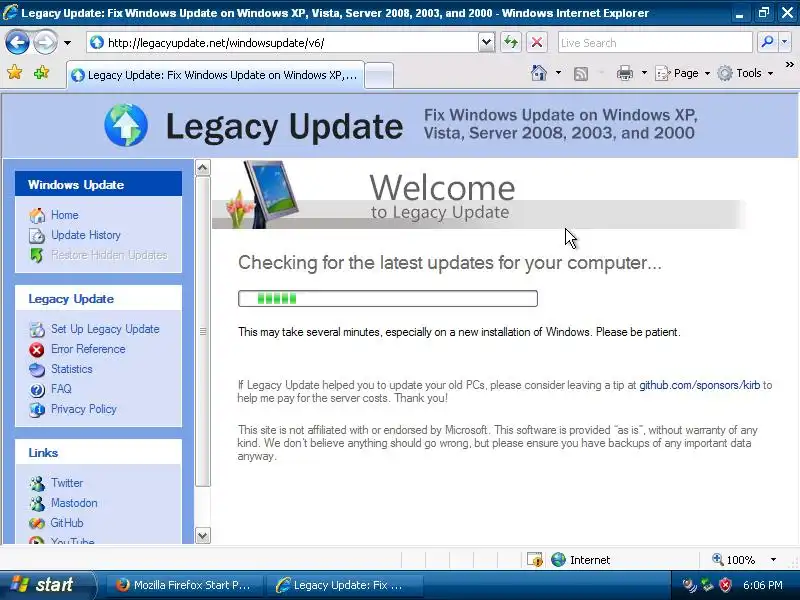Click the Legacy Update globe logo
The width and height of the screenshot is (800, 600).
[126, 125]
